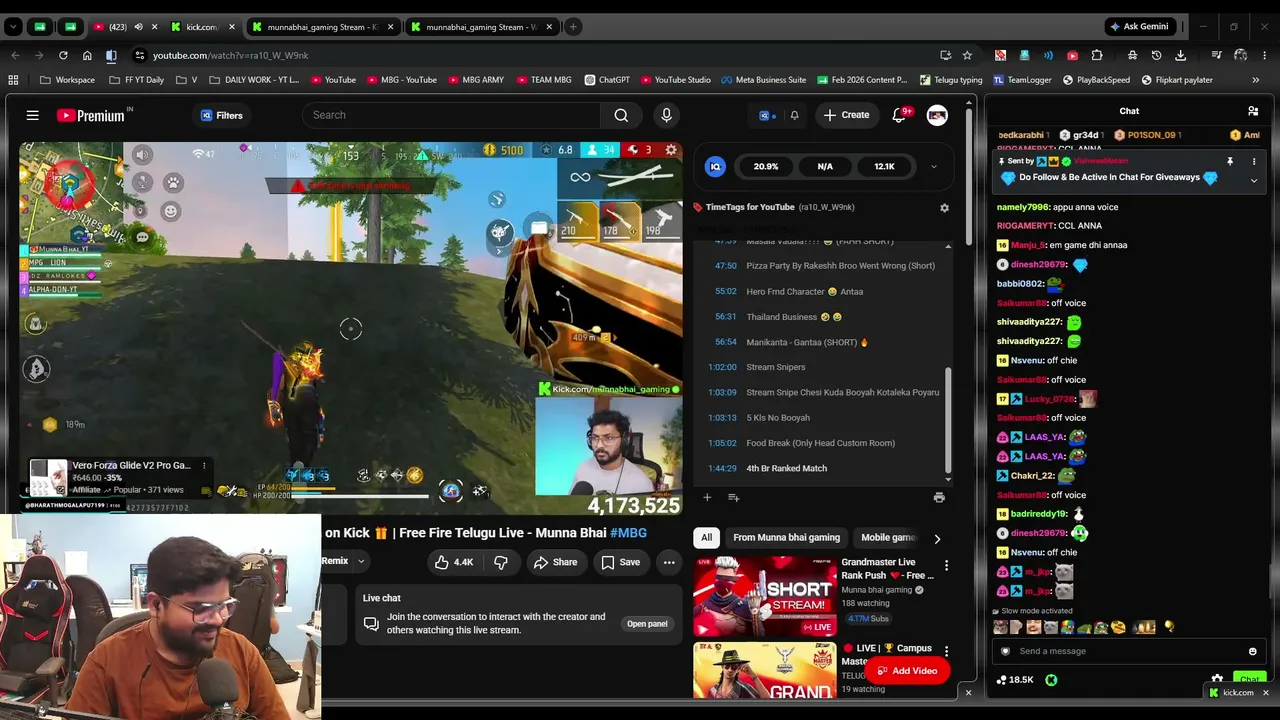Open the #MBG hashtag link
Screen dimensions: 1280x720
click(x=628, y=533)
